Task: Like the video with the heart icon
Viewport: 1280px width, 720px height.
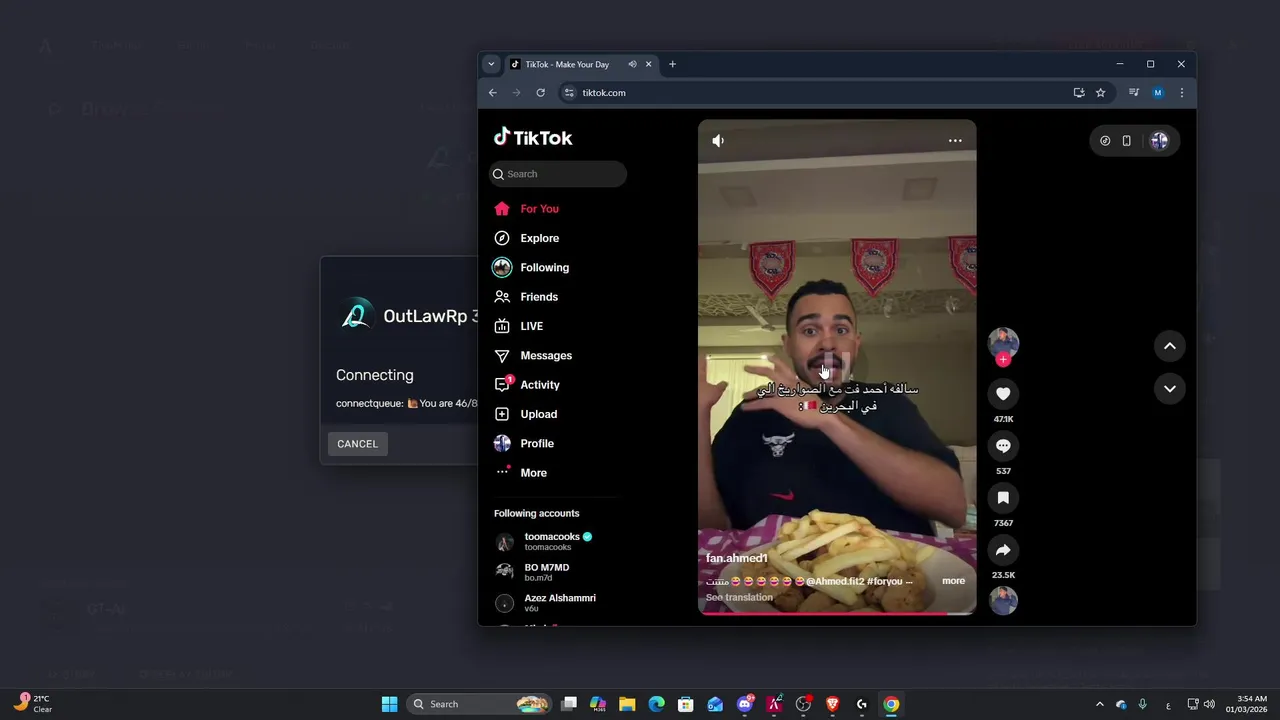Action: [x=1003, y=394]
